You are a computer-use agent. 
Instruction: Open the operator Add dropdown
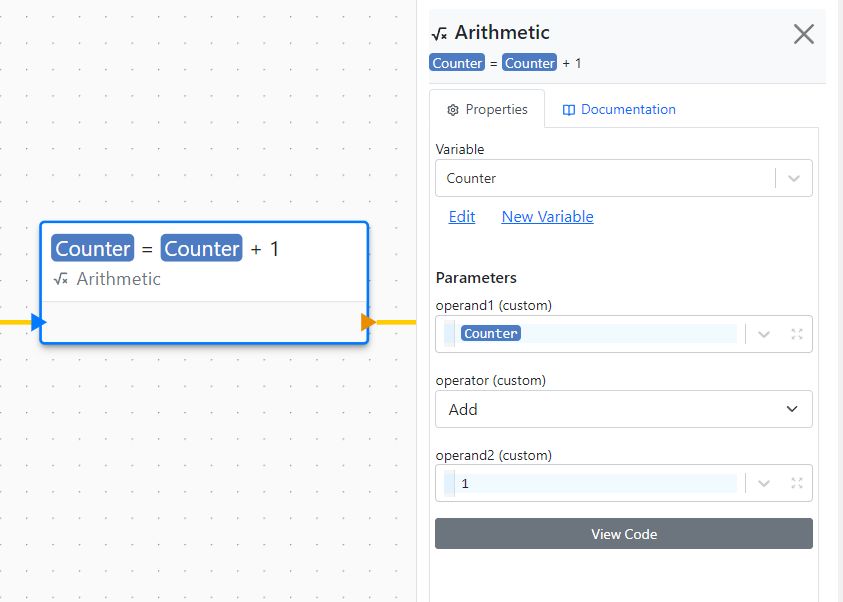tap(623, 409)
